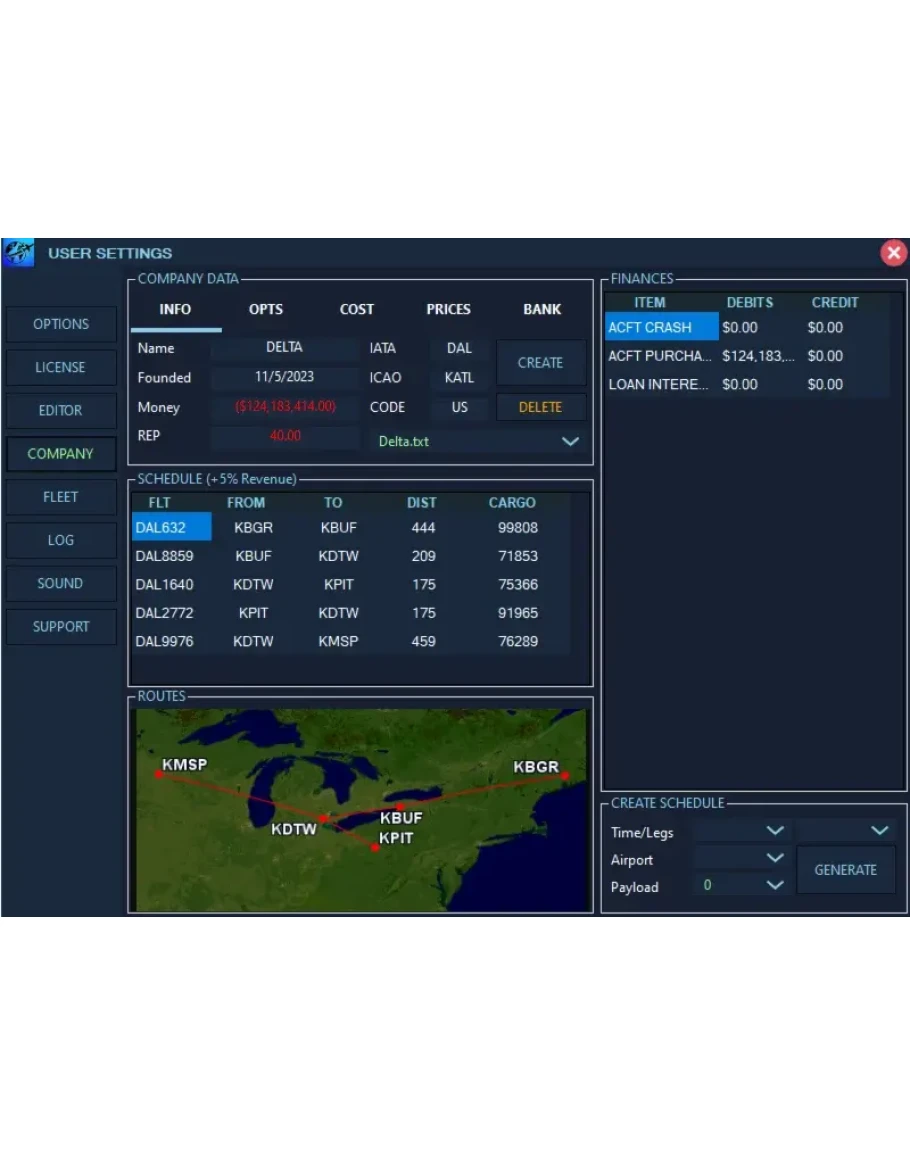Expand the Time/Legs first dropdown
Image resolution: width=910 pixels, height=1155 pixels.
click(773, 831)
